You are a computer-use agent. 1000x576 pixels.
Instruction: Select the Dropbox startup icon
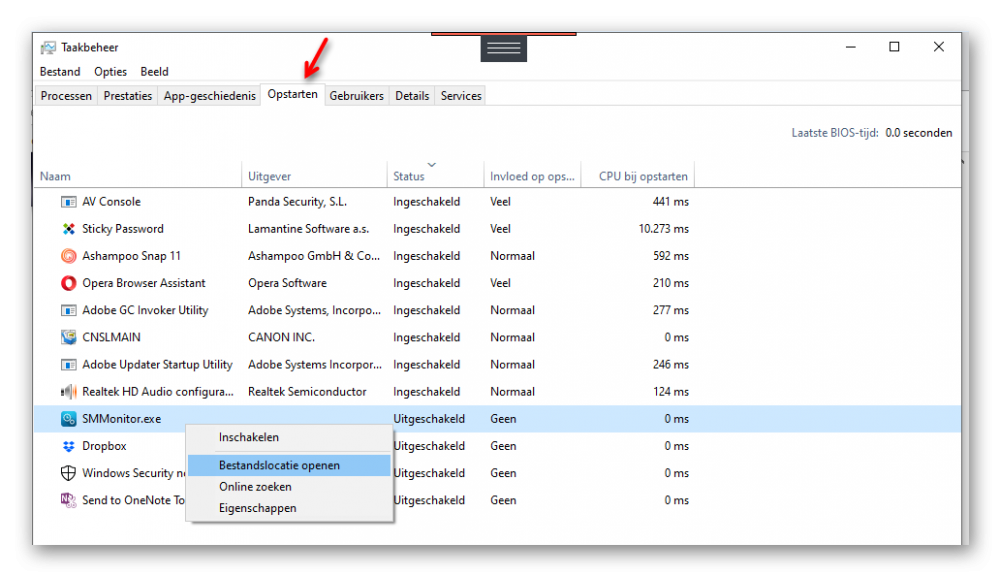(x=68, y=446)
